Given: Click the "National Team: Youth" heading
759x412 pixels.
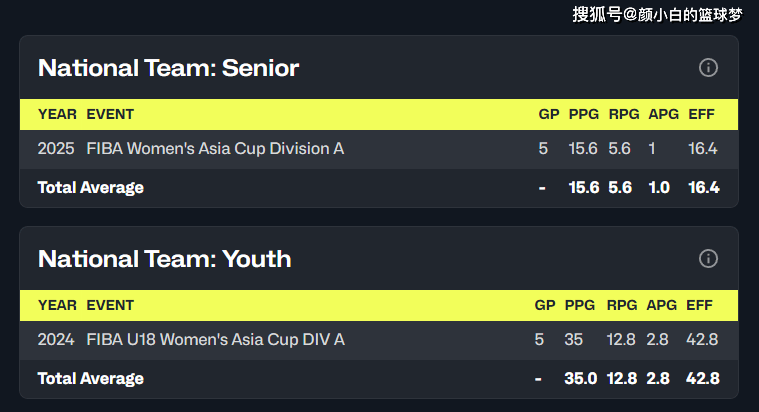Looking at the screenshot, I should tap(164, 259).
